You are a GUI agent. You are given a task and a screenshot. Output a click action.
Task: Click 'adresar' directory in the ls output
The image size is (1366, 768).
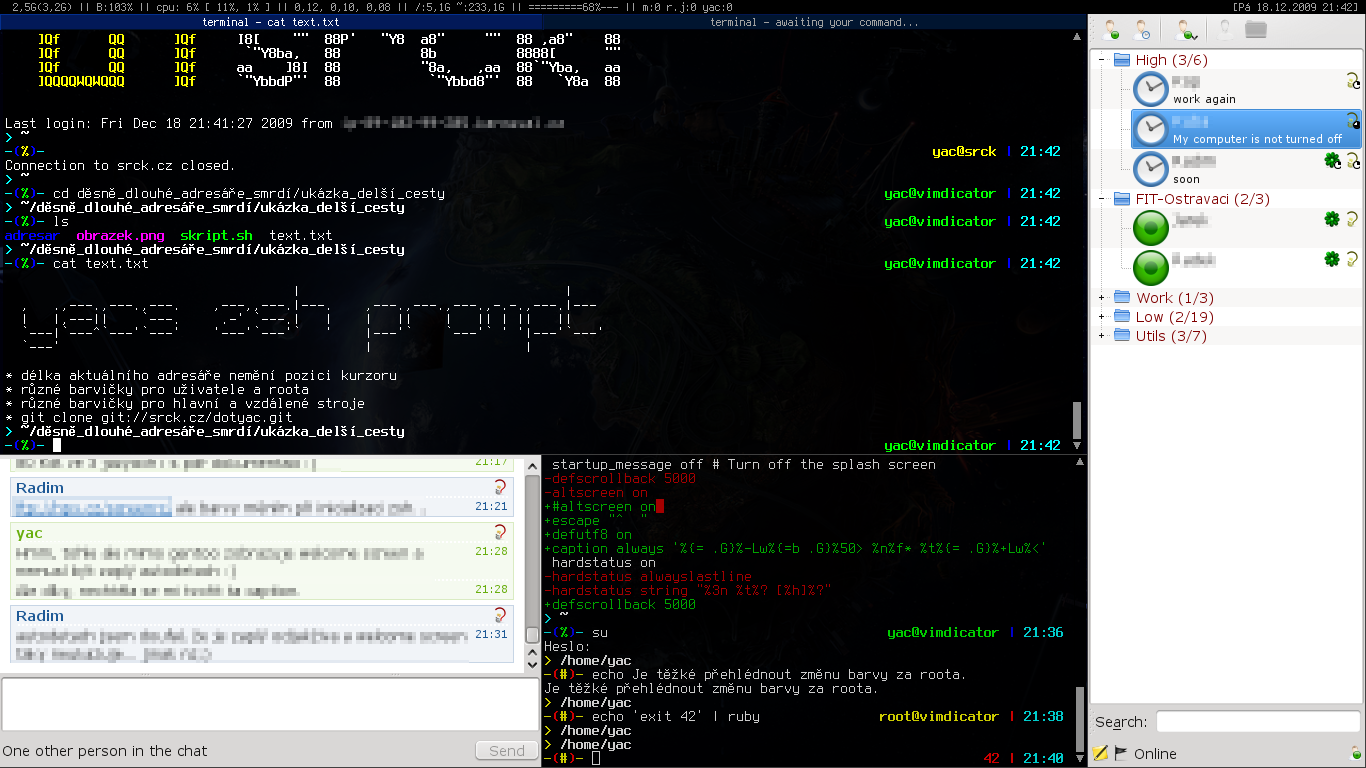[32, 236]
